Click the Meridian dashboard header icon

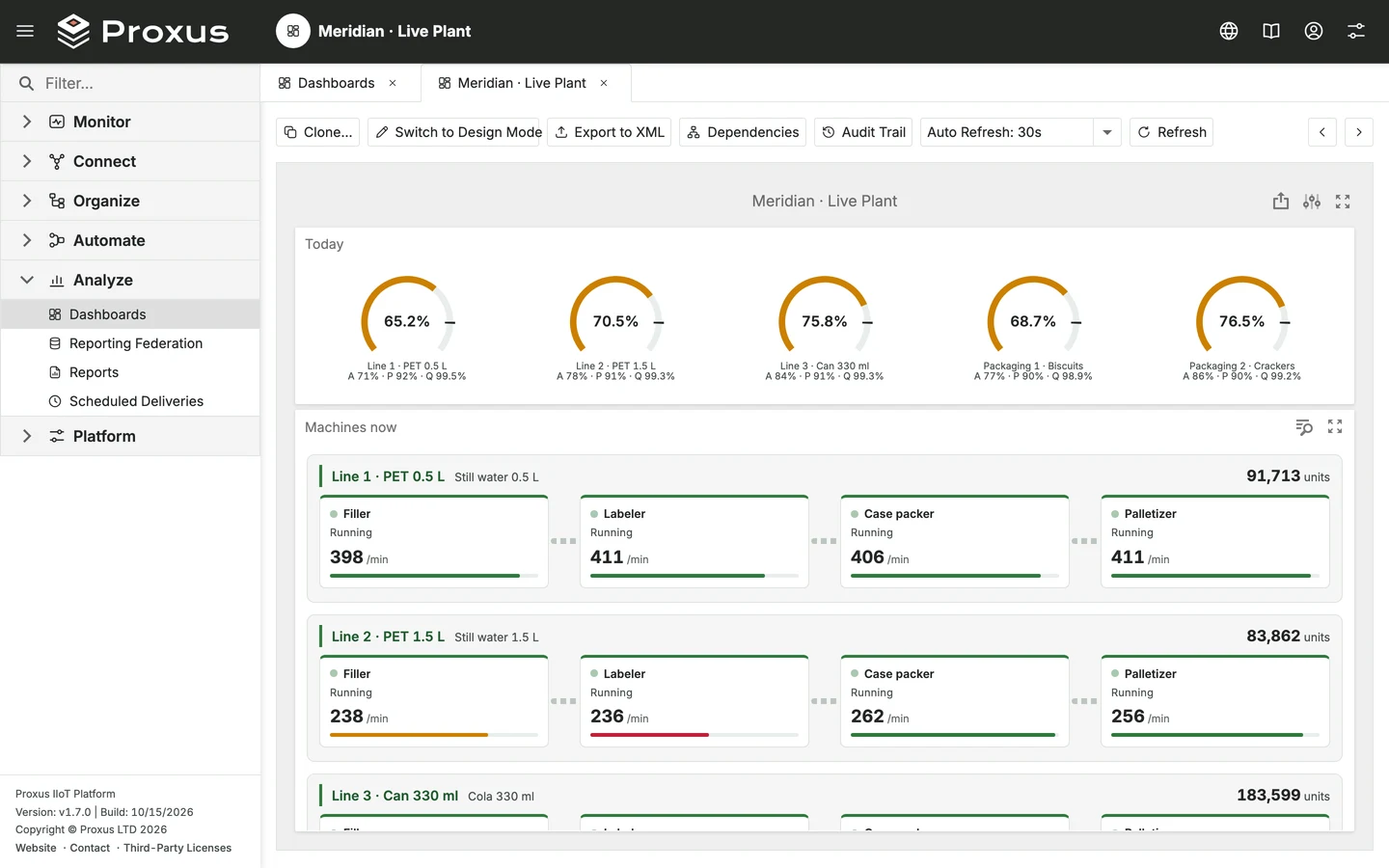[293, 31]
